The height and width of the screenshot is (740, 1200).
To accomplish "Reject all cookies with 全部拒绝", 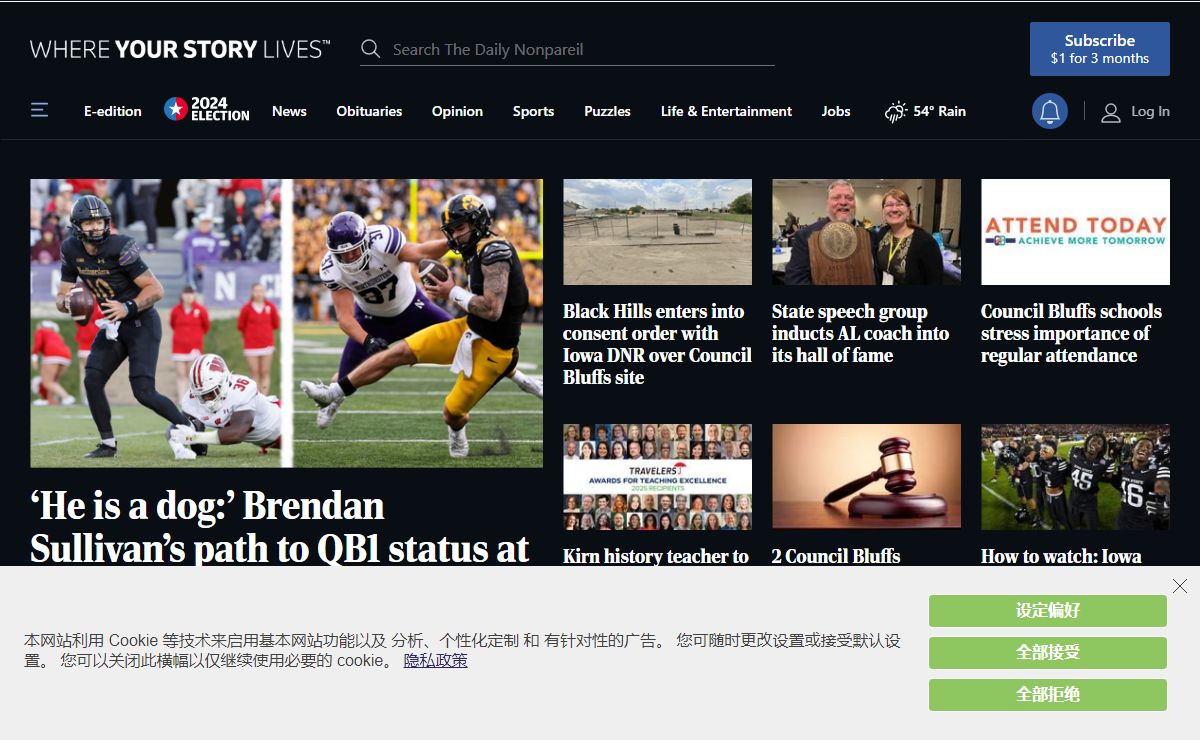I will click(x=1048, y=695).
